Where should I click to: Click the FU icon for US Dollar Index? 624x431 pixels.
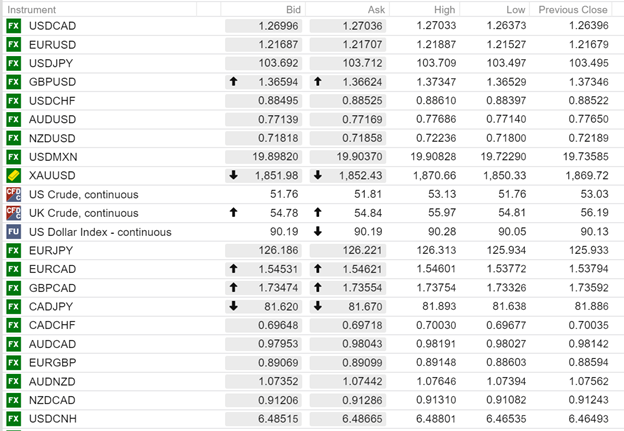[14, 232]
